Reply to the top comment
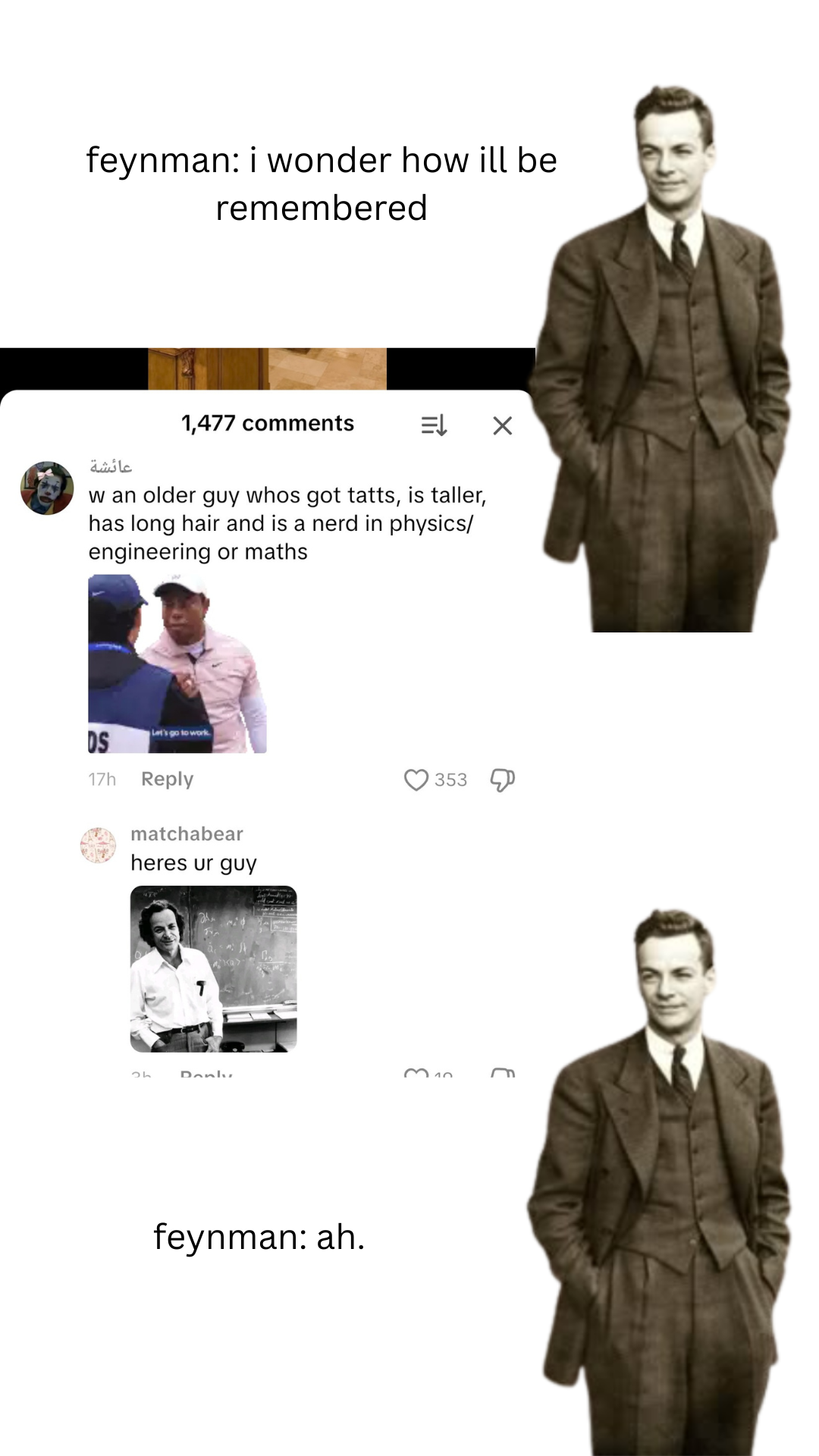The width and height of the screenshot is (819, 1456). point(167,779)
